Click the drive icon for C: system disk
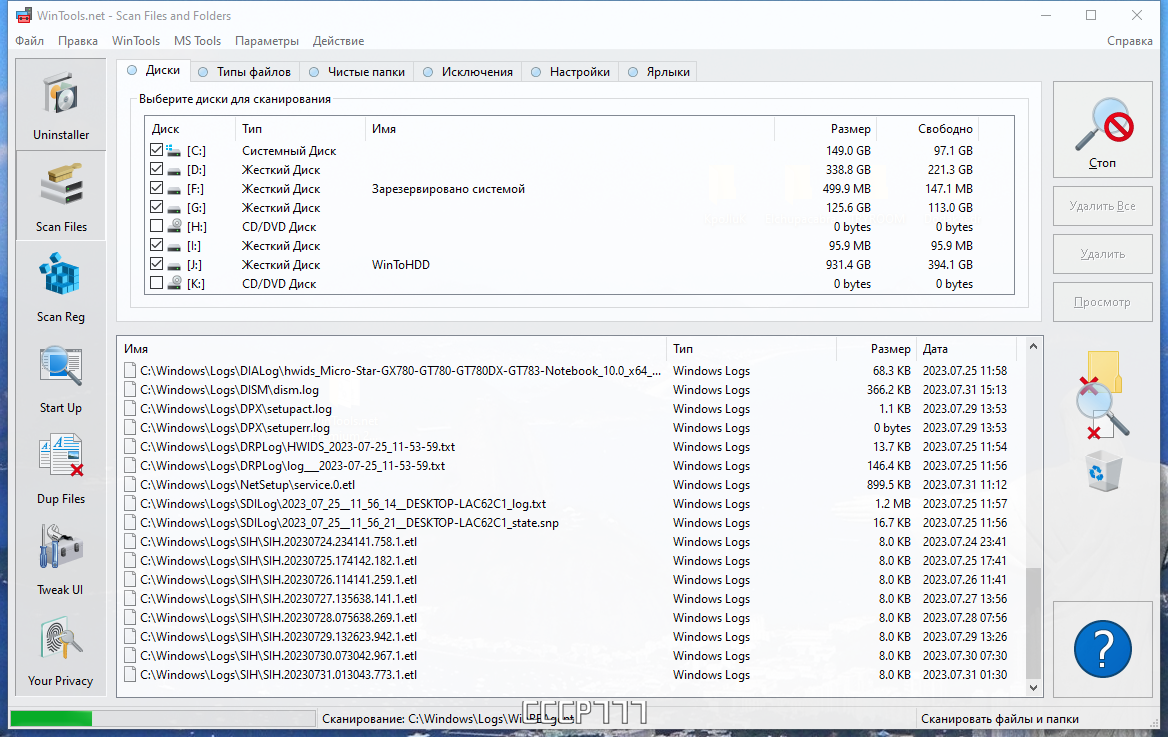This screenshot has height=737, width=1168. (174, 151)
